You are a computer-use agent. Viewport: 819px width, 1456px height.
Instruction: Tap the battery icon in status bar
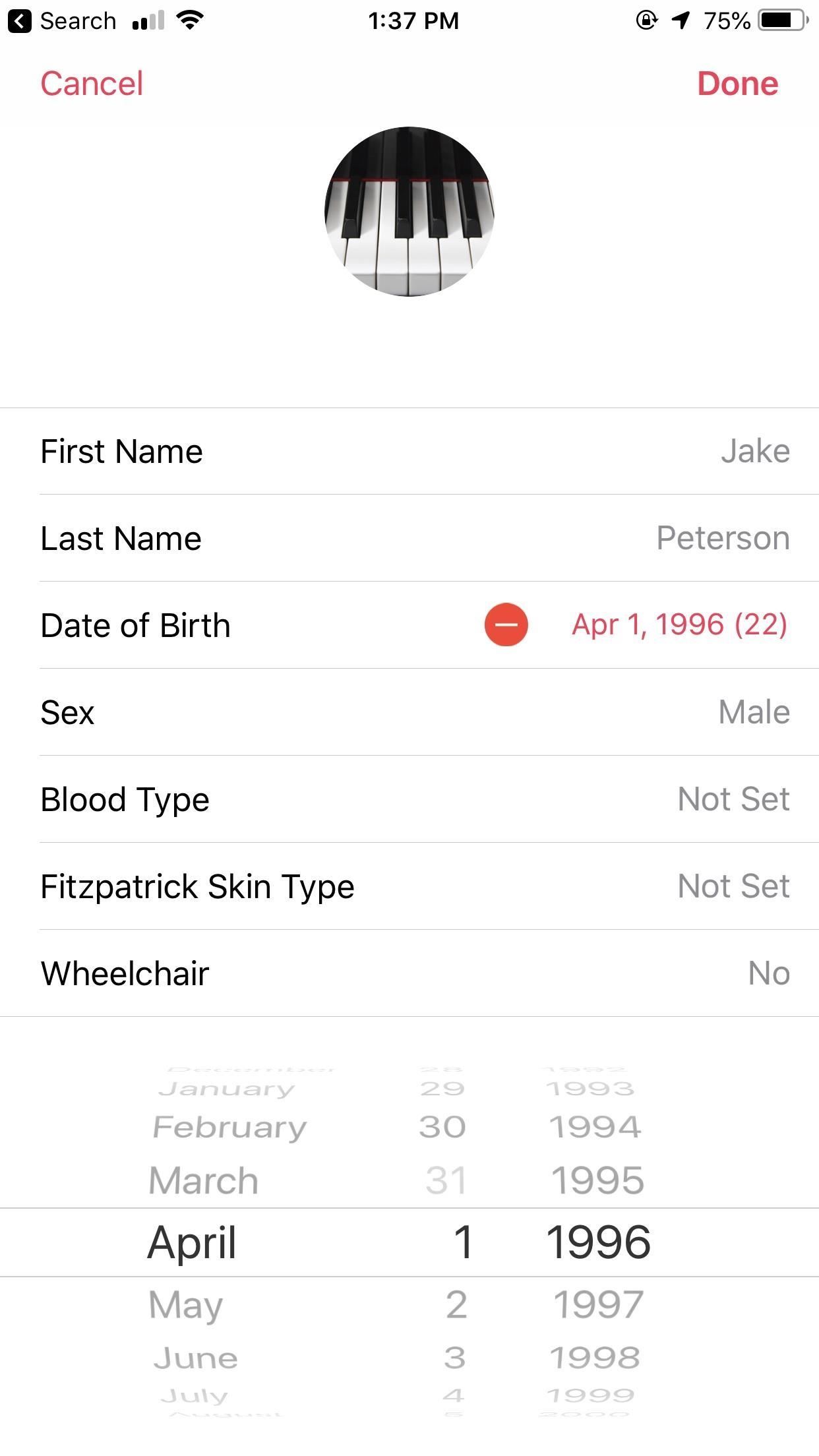point(783,21)
